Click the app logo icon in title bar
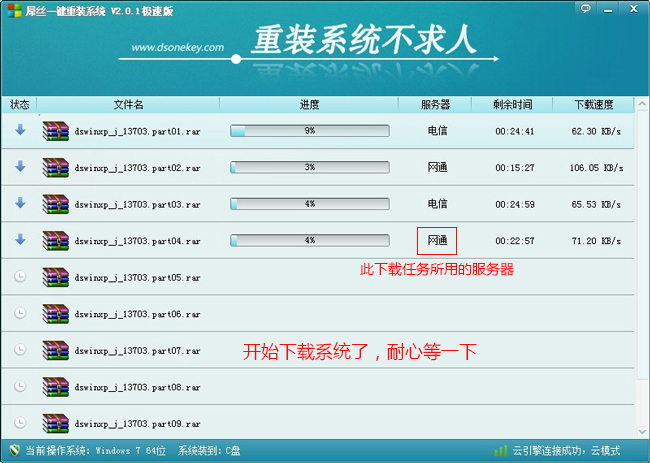 click(9, 8)
